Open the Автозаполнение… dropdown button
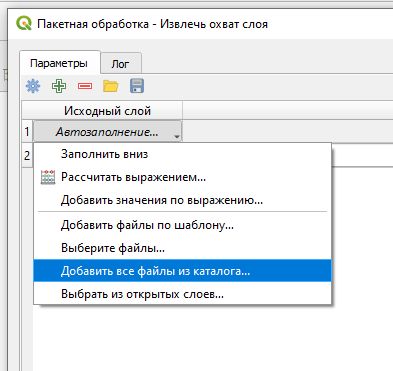393x371 pixels. [108, 132]
